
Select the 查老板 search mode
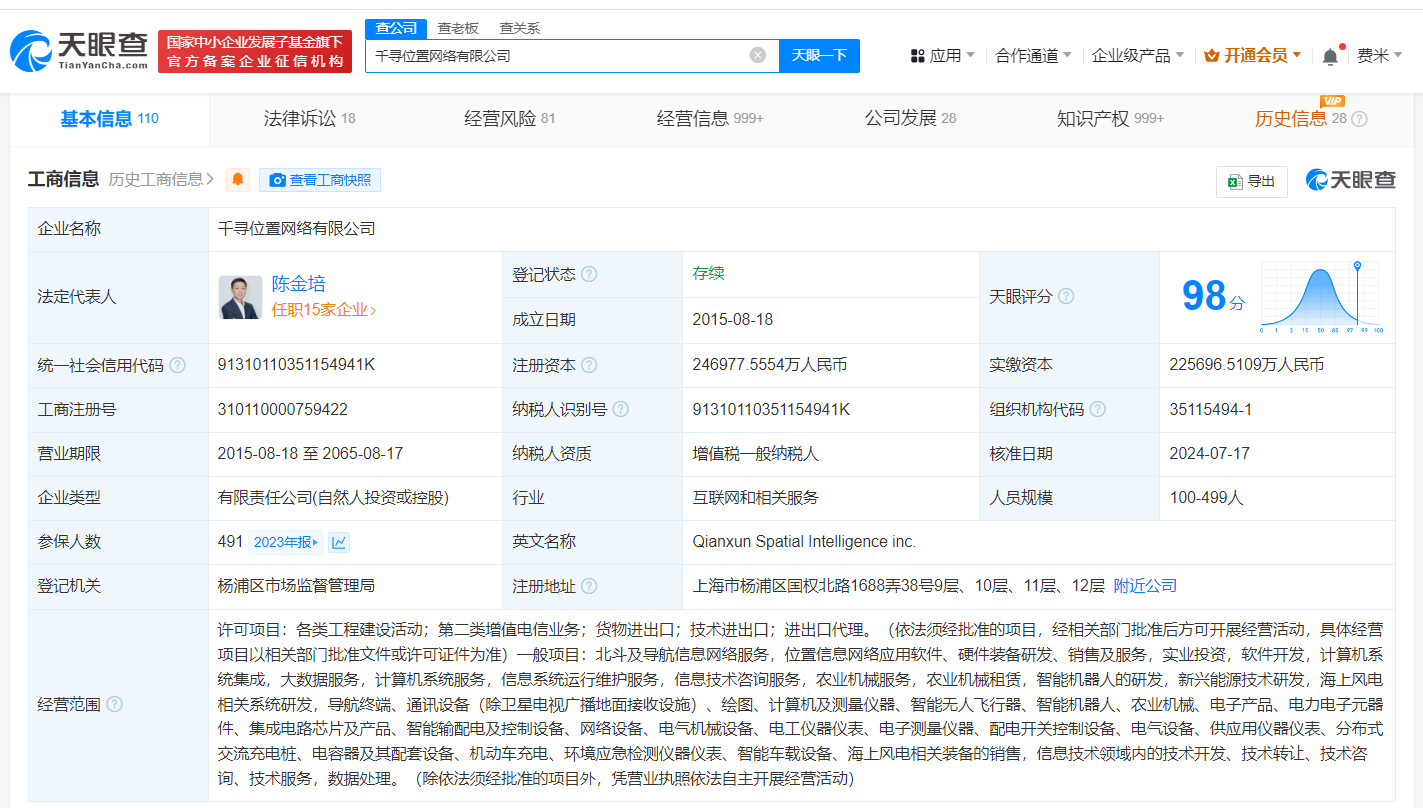458,28
